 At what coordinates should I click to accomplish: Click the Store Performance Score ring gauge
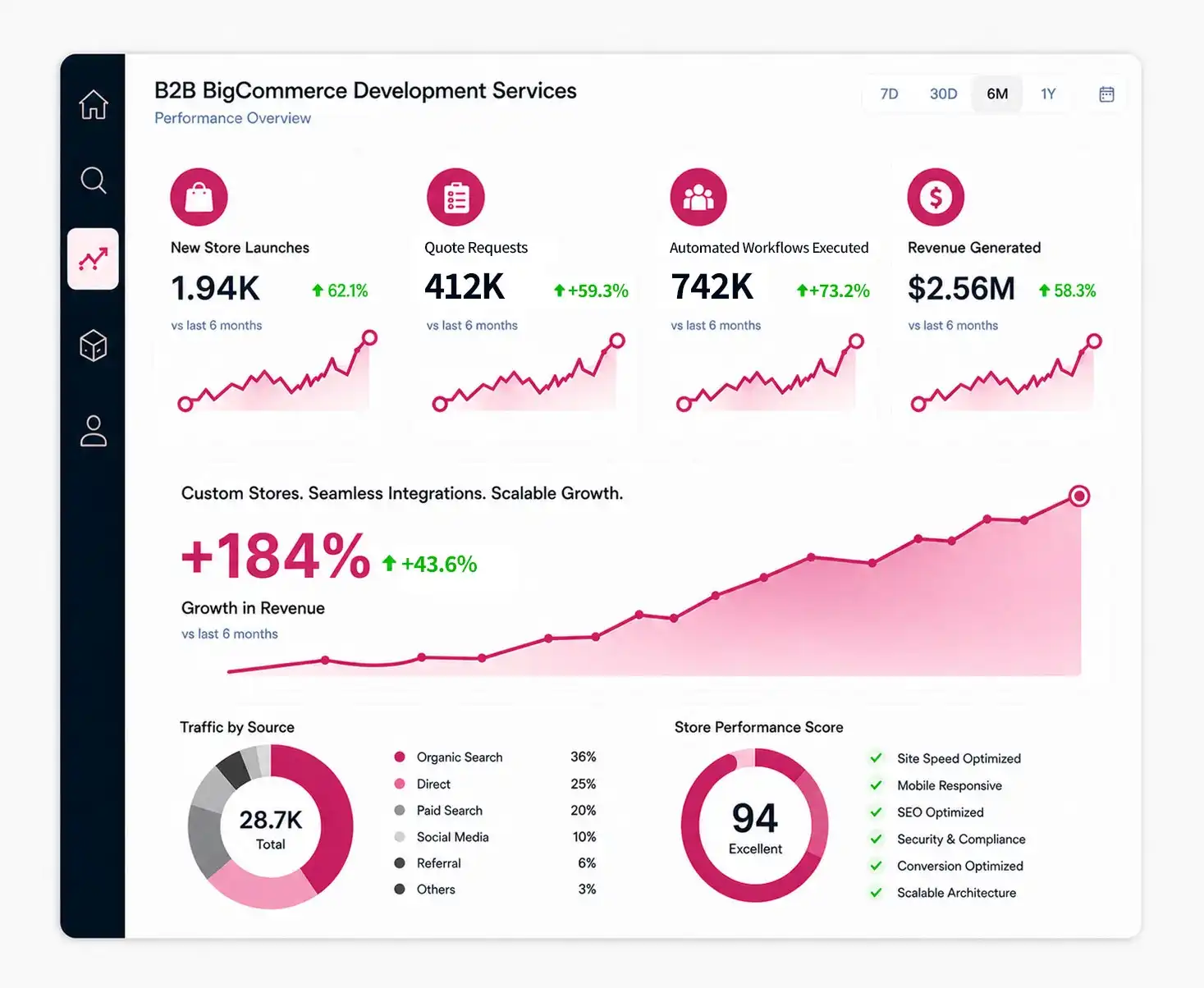754,825
